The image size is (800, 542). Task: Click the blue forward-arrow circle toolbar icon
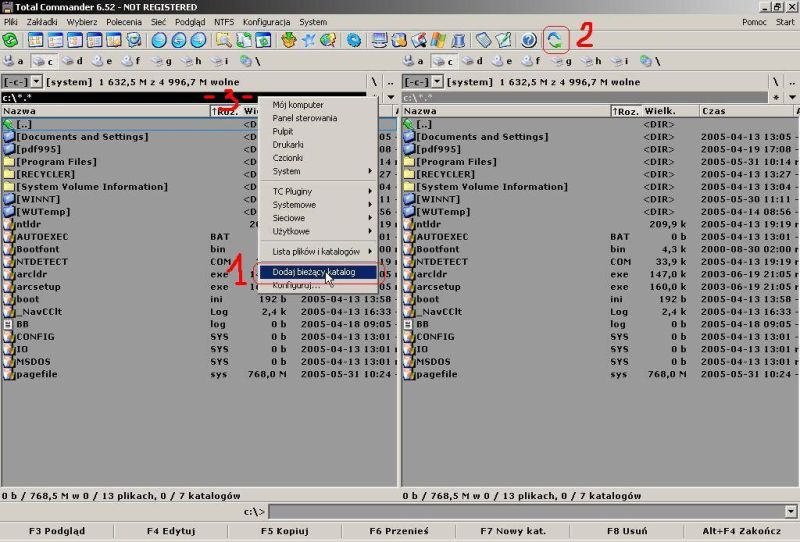pos(198,40)
